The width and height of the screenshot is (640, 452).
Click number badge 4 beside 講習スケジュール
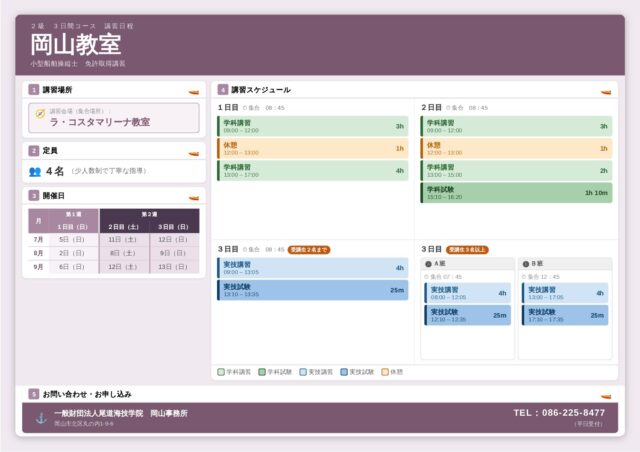[222, 89]
